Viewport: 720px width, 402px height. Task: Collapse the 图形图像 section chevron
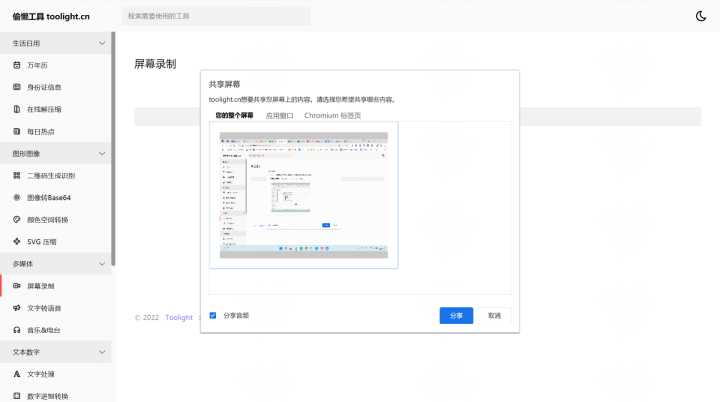[x=102, y=153]
